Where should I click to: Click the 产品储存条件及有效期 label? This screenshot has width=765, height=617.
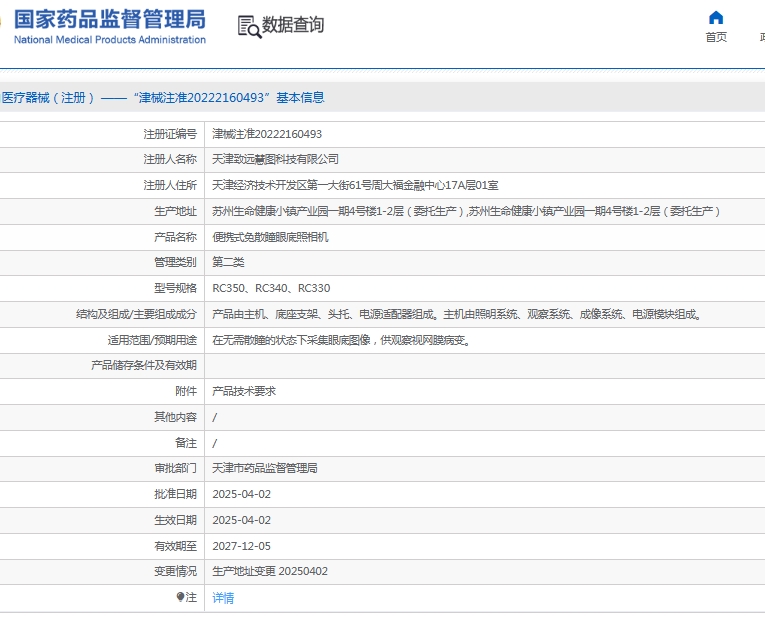pos(144,365)
